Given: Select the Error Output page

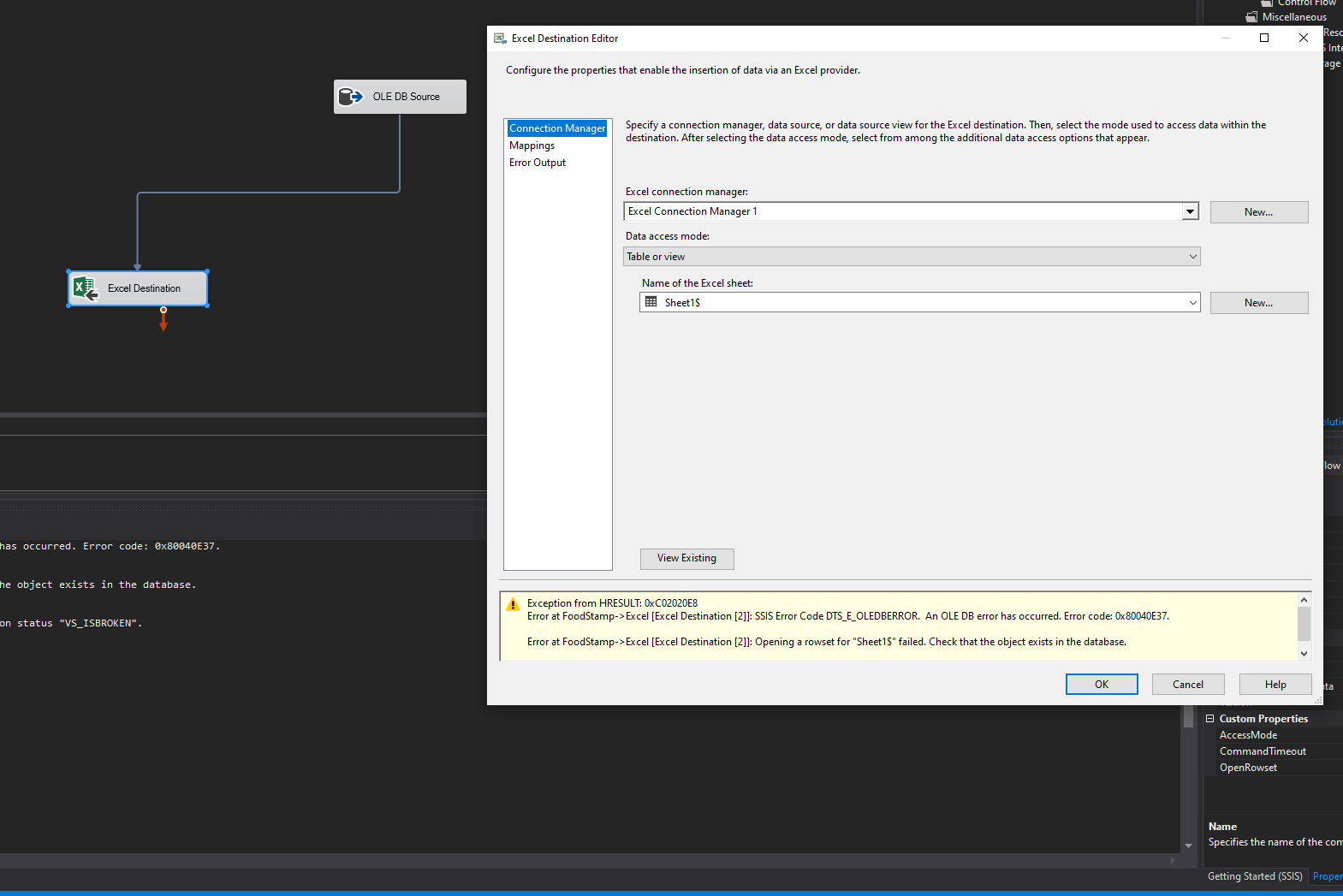Looking at the screenshot, I should point(538,163).
